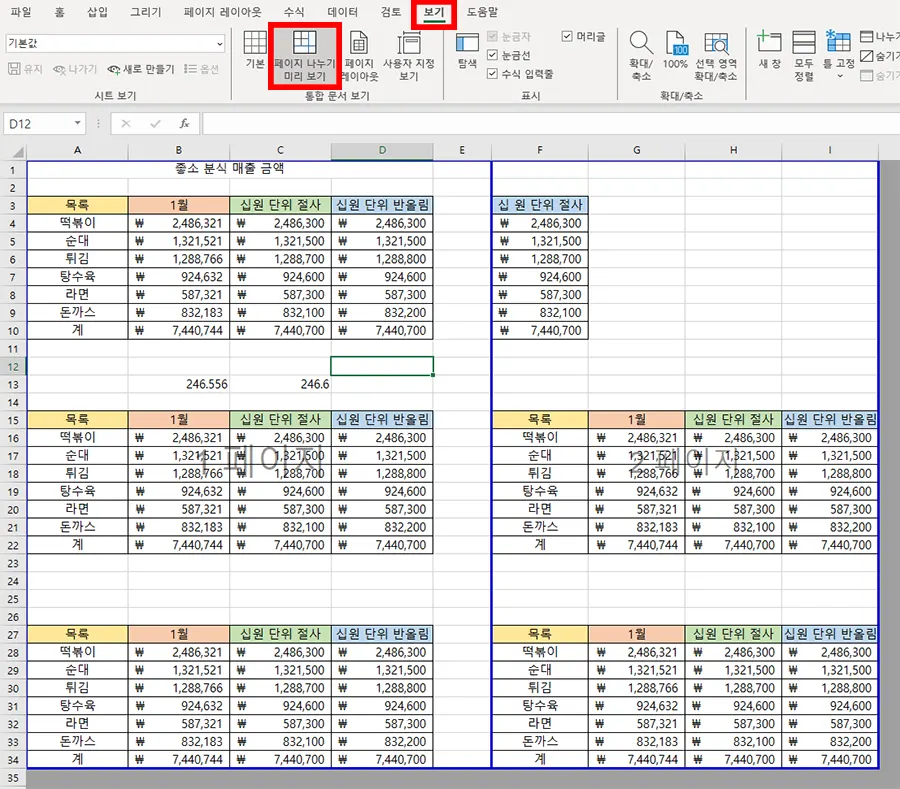Click the Name Box showing D12

(38, 123)
